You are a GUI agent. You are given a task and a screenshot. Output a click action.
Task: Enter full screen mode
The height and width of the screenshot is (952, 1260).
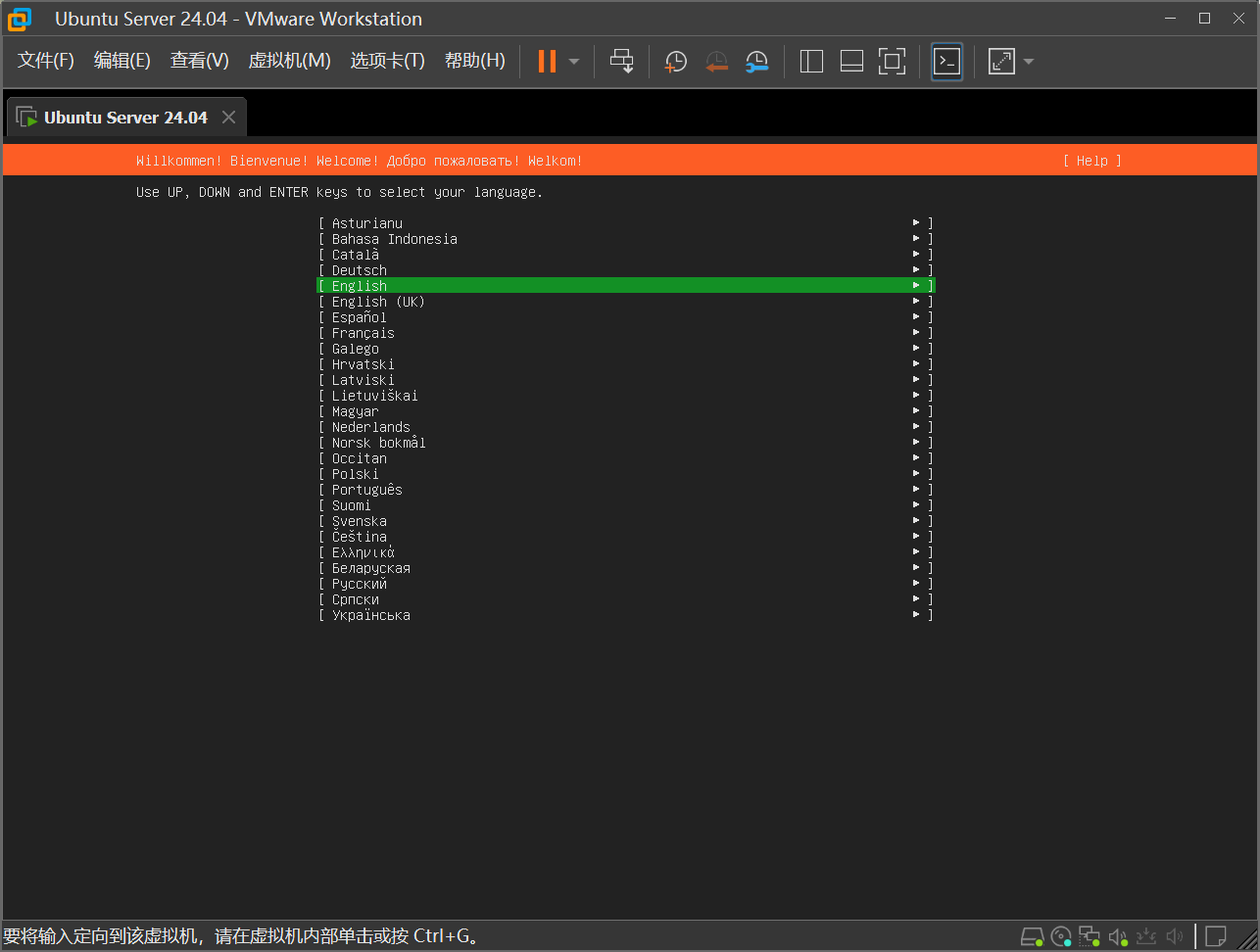coord(892,61)
